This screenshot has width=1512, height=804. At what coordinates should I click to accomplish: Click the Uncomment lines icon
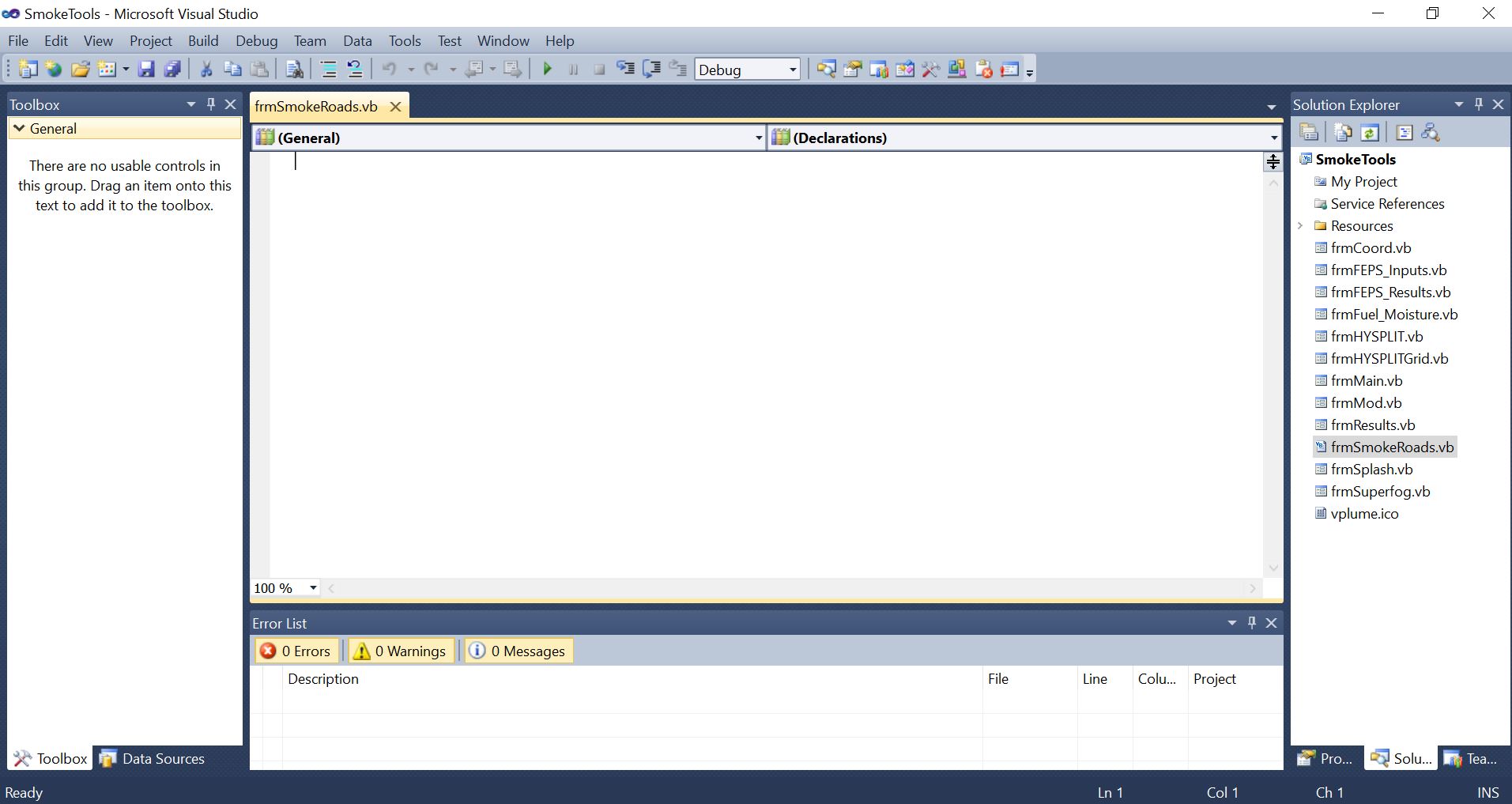coord(355,70)
